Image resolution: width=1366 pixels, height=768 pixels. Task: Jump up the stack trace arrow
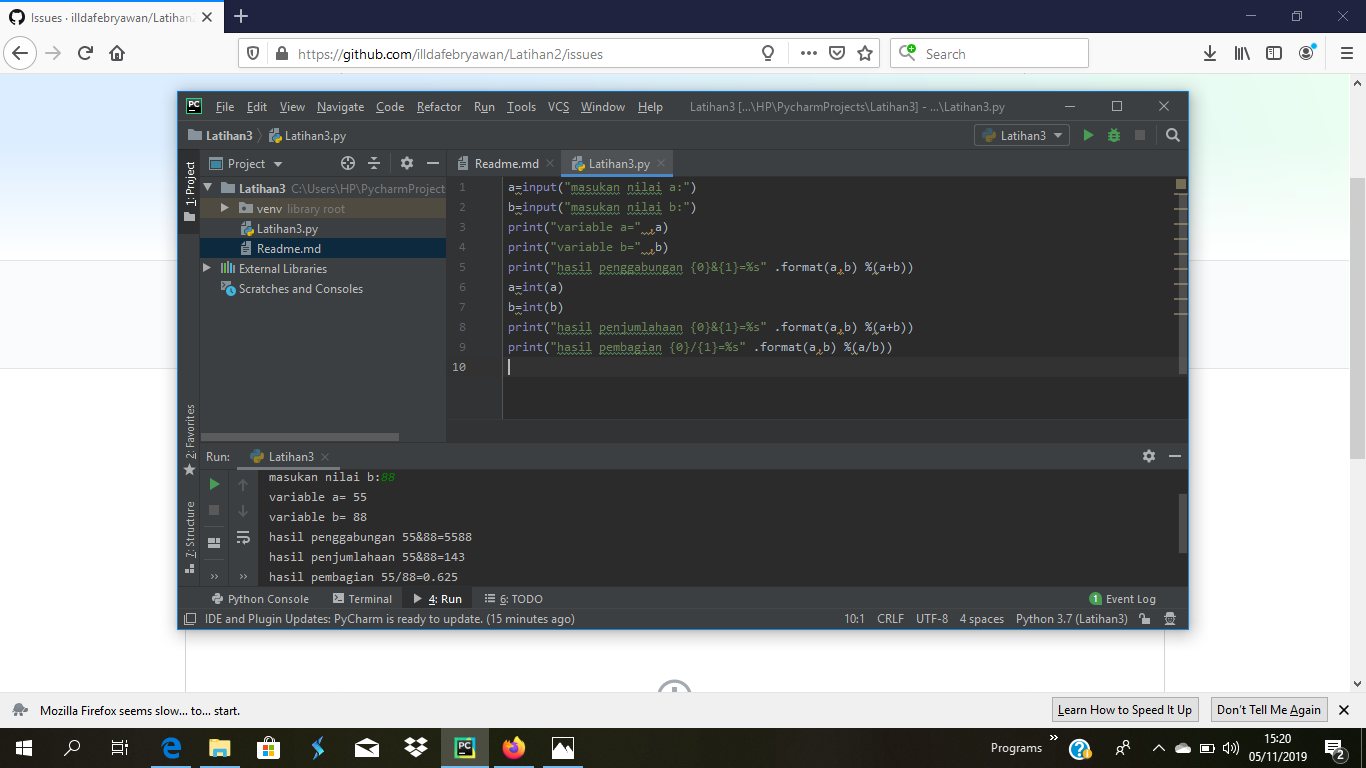click(243, 485)
